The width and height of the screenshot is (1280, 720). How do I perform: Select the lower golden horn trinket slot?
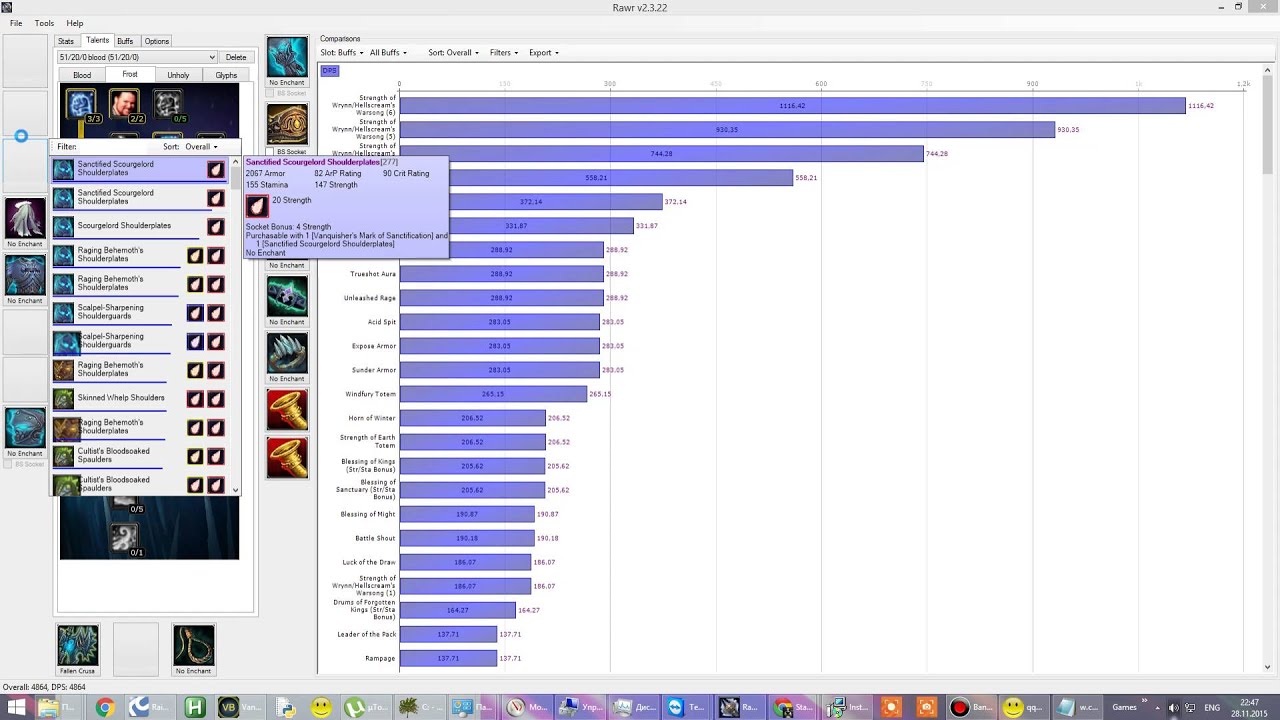pos(287,458)
